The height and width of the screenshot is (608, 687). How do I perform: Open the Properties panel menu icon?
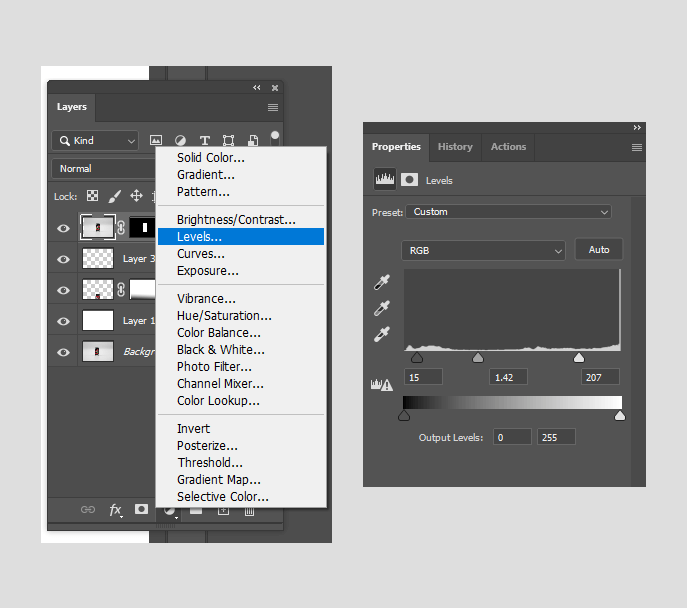pyautogui.click(x=637, y=148)
